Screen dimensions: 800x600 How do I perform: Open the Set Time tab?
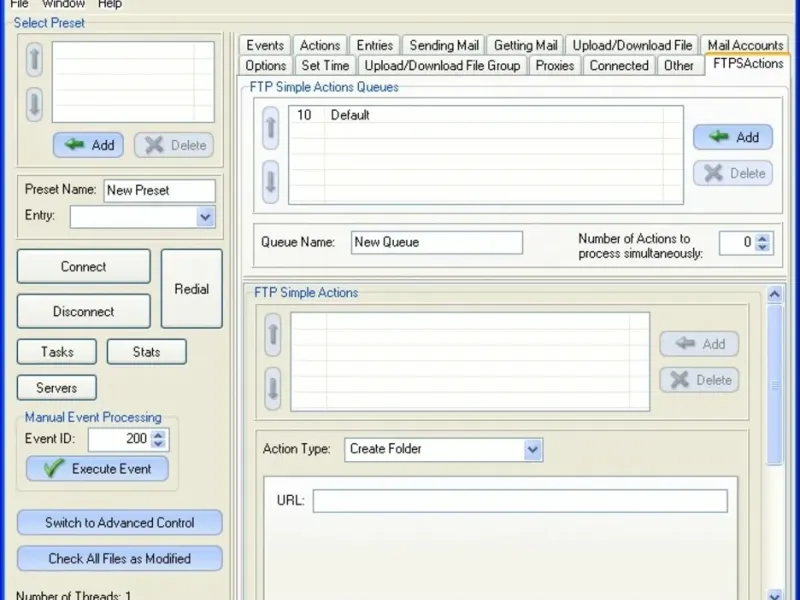[x=325, y=65]
